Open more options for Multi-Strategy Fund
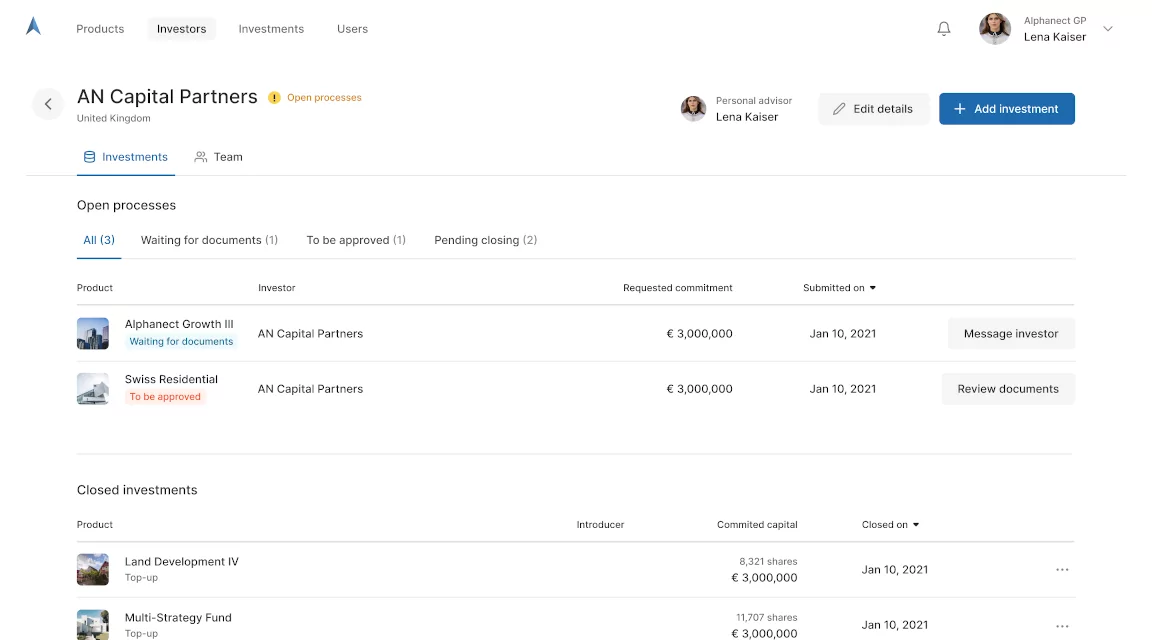 1062,626
